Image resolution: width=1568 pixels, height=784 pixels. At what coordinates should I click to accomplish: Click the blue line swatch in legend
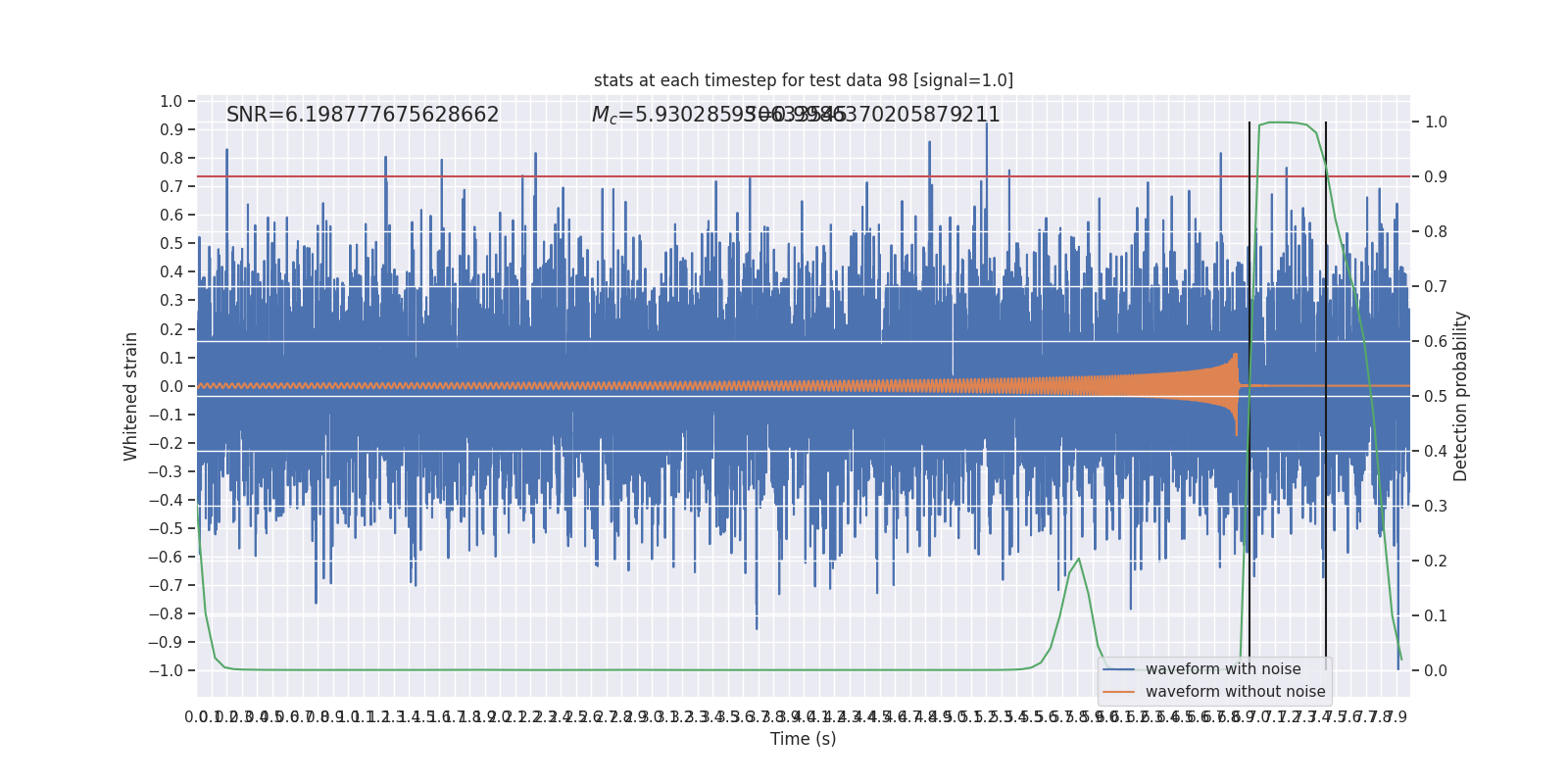[1118, 669]
